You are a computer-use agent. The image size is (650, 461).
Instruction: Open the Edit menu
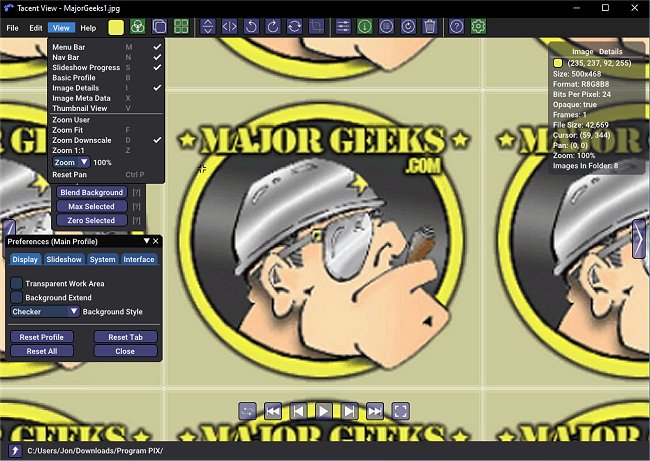pos(36,28)
